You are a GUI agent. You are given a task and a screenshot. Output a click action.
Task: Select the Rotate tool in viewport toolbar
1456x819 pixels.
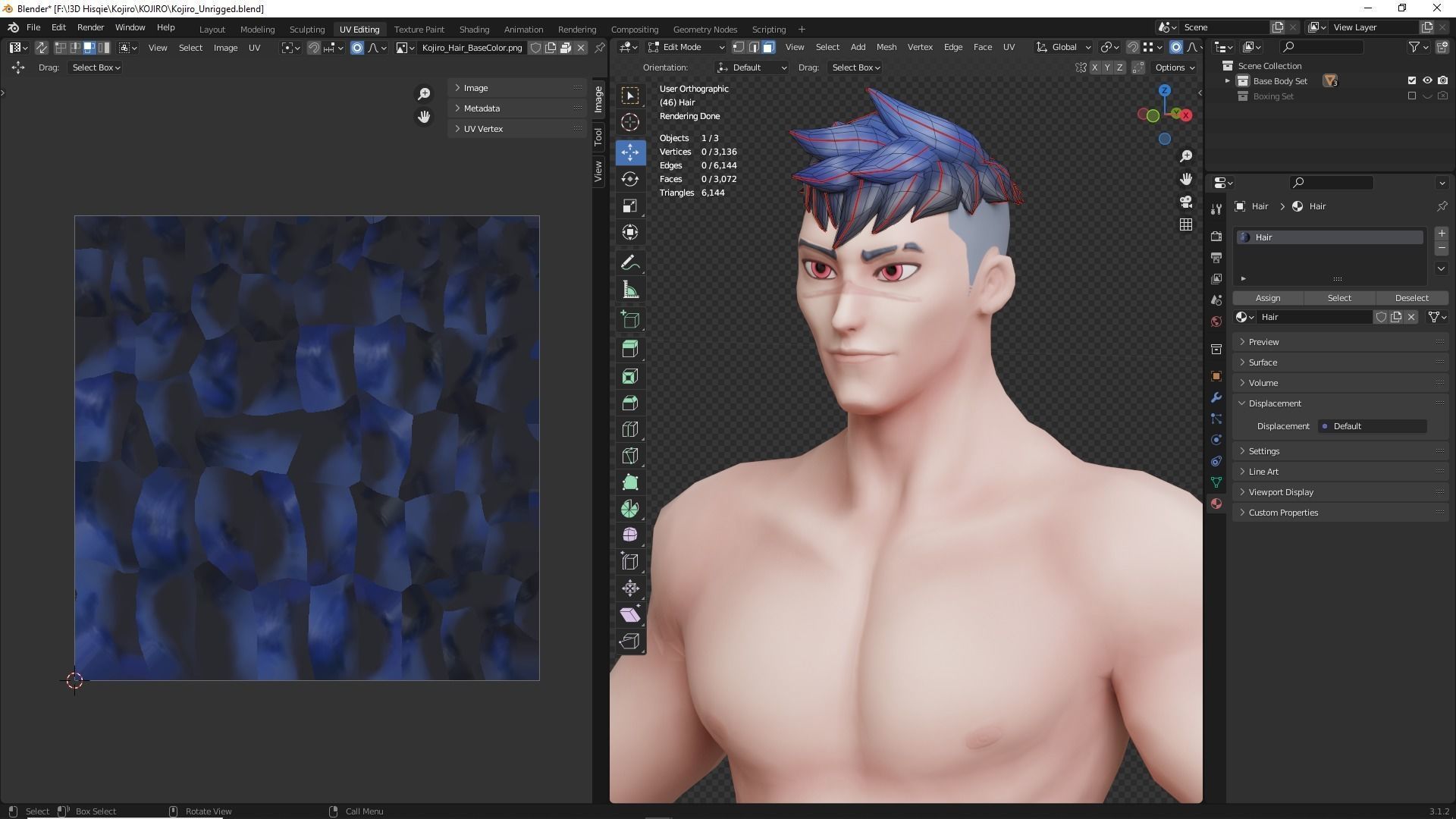click(630, 179)
